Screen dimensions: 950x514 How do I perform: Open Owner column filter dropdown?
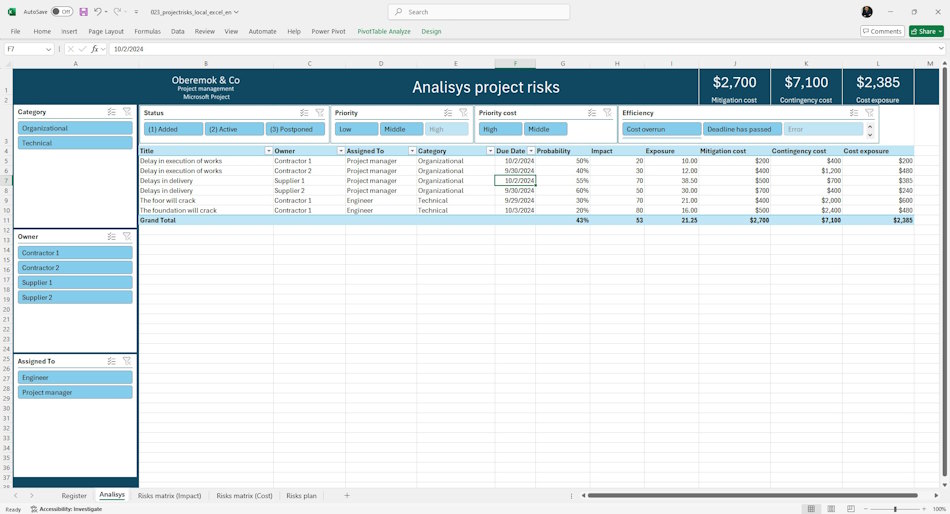click(x=340, y=151)
